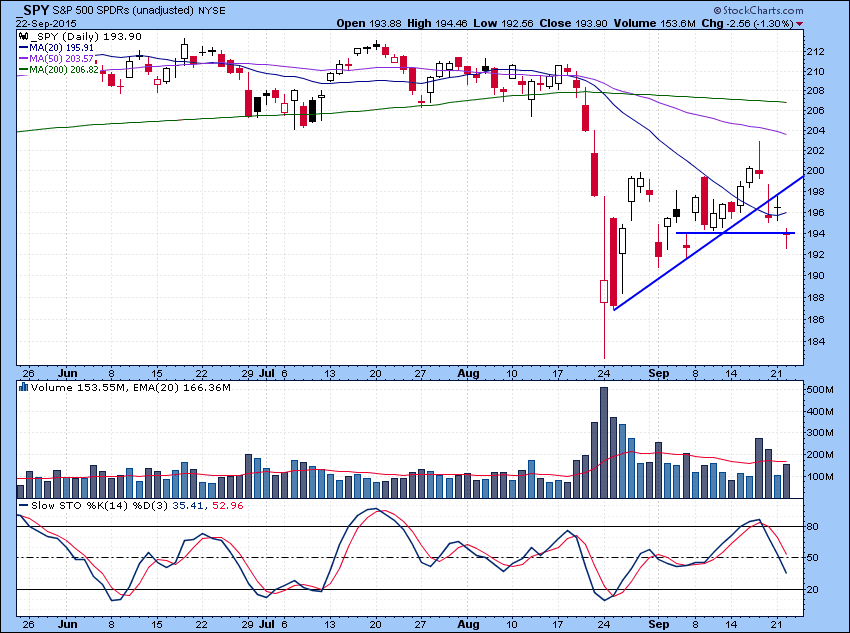850x633 pixels.
Task: Click the 80 level label on stochastic axis
Action: [x=813, y=527]
